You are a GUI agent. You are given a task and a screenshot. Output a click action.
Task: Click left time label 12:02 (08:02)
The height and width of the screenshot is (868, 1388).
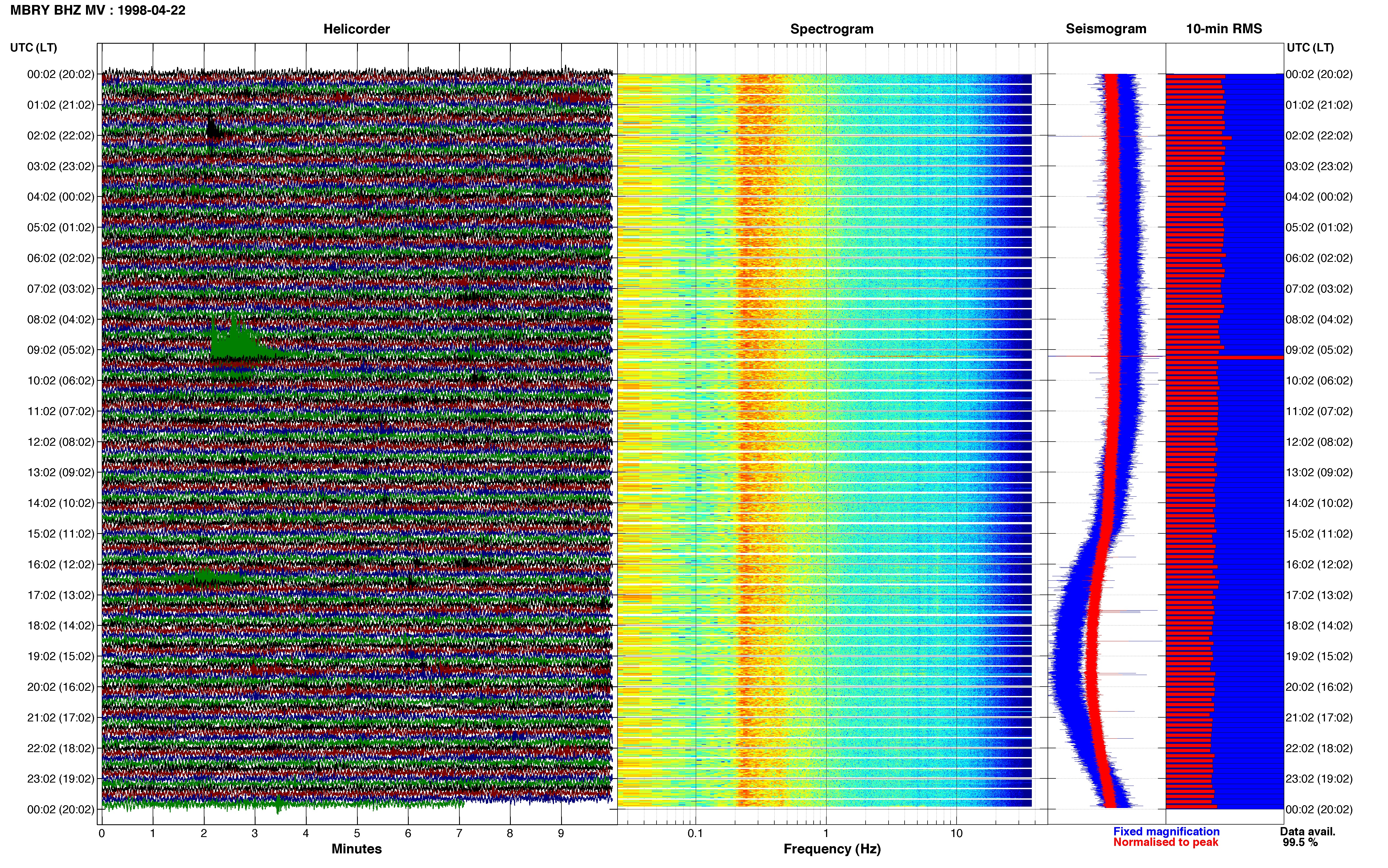point(60,442)
